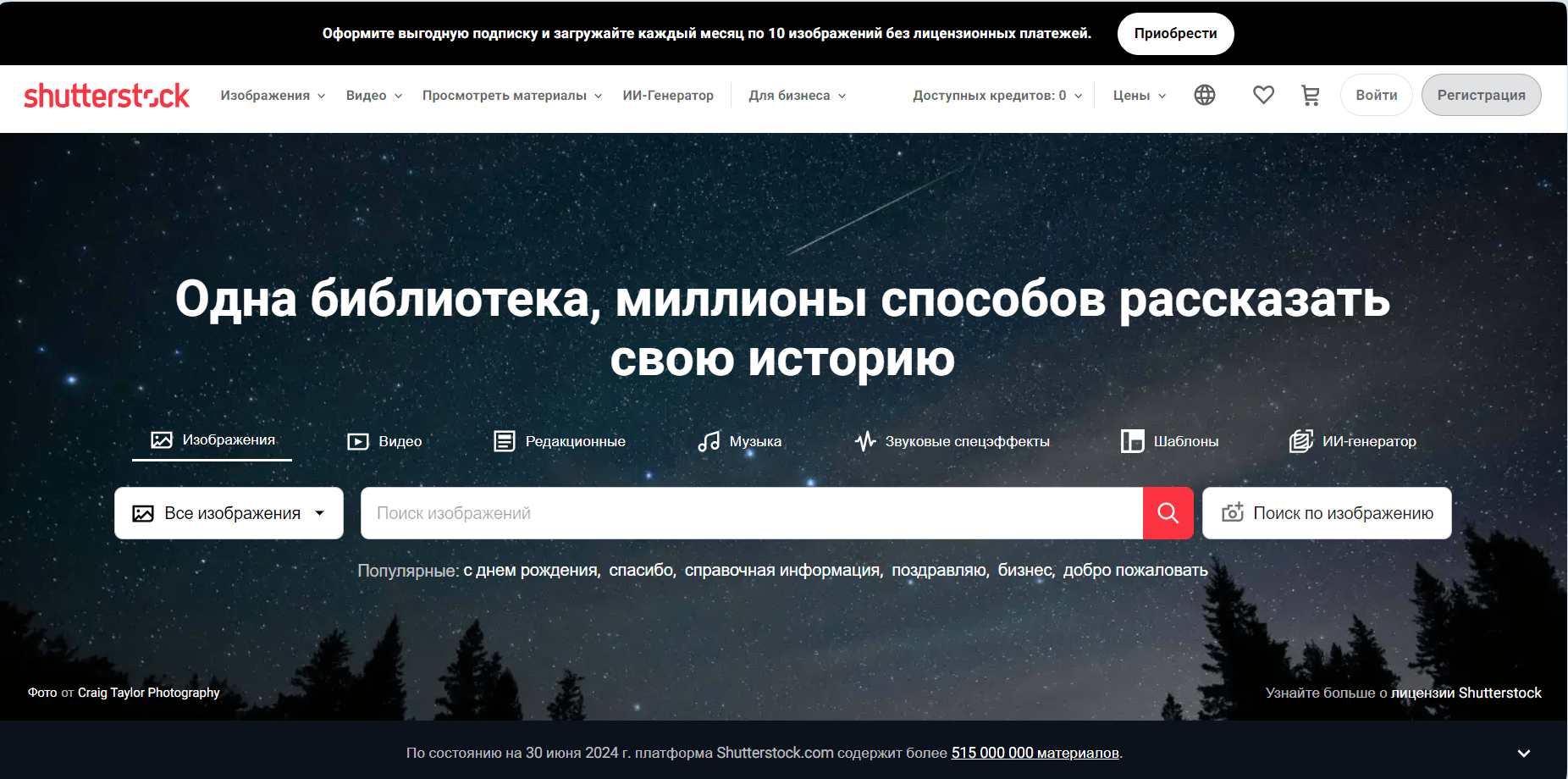
Task: Click the red search magnifier button
Action: pos(1168,513)
